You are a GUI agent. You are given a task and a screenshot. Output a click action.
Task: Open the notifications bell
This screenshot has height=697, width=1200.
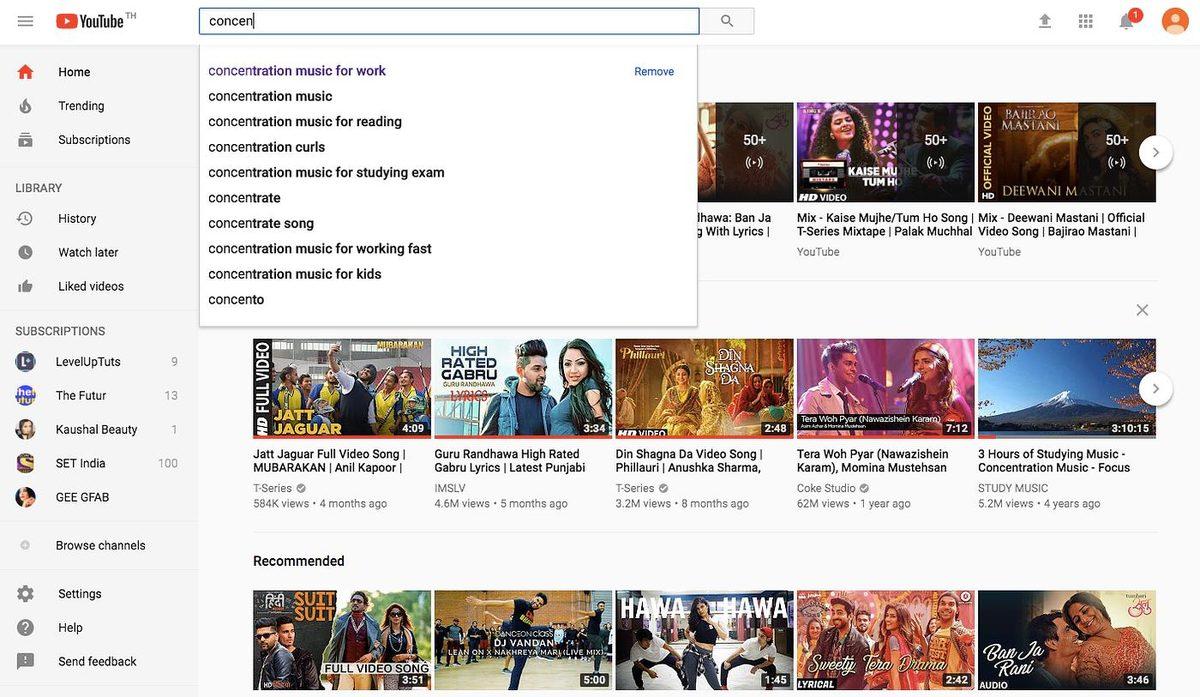(x=1127, y=21)
